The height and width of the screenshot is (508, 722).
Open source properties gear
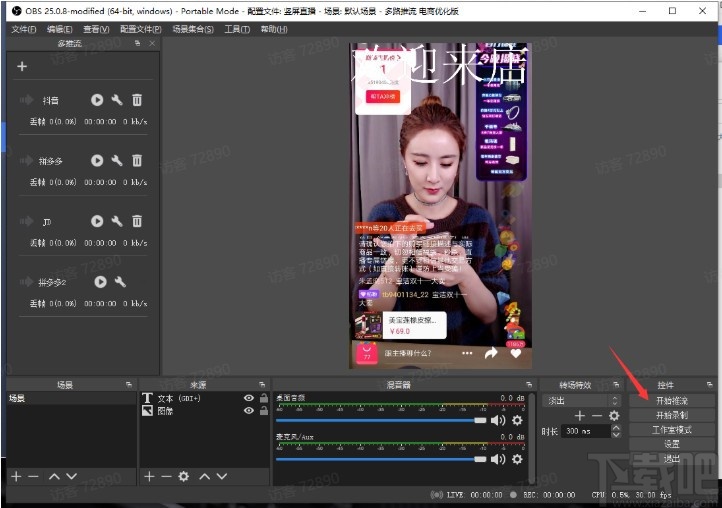pyautogui.click(x=184, y=476)
